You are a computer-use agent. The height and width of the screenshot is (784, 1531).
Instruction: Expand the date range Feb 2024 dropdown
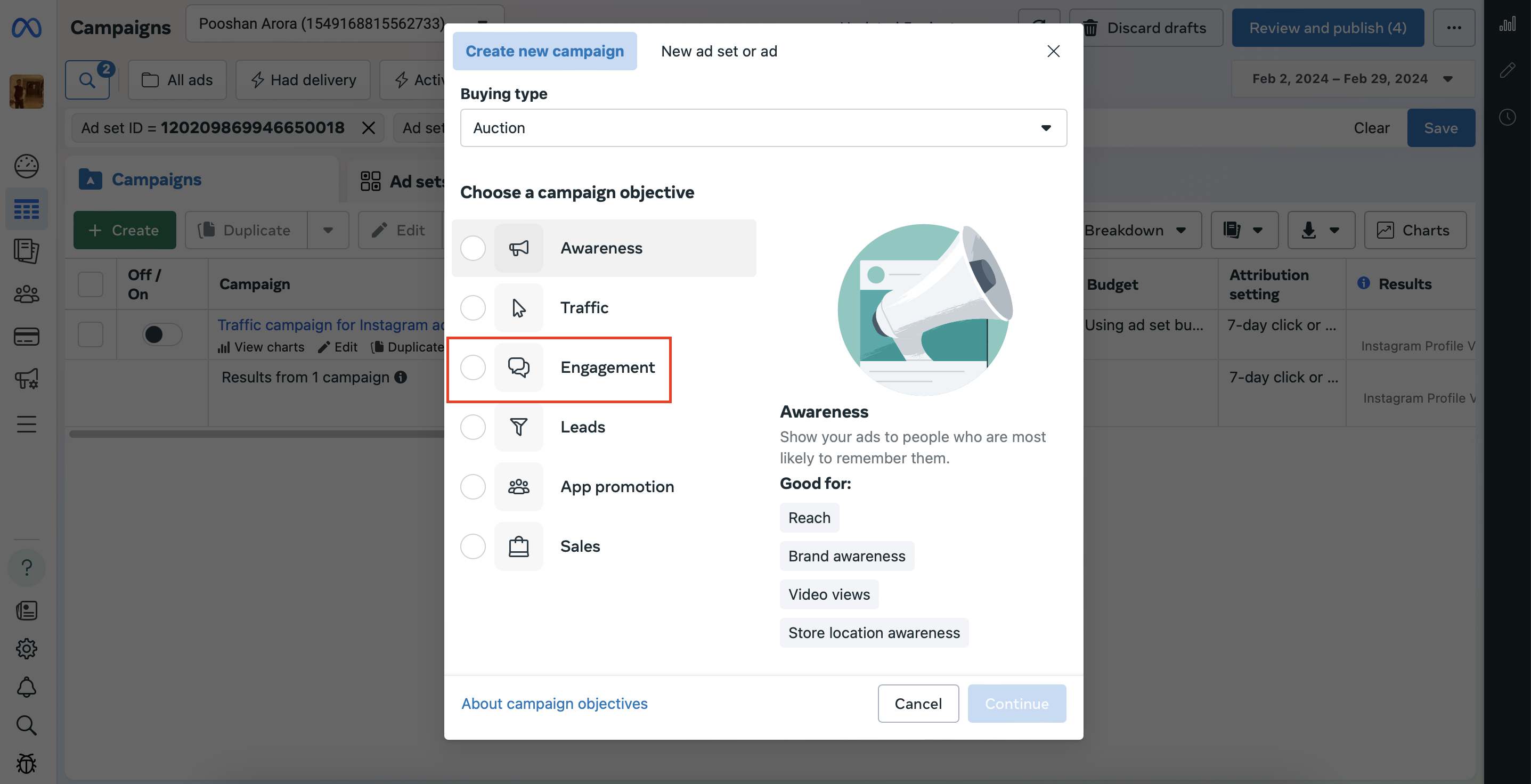[x=1352, y=79]
